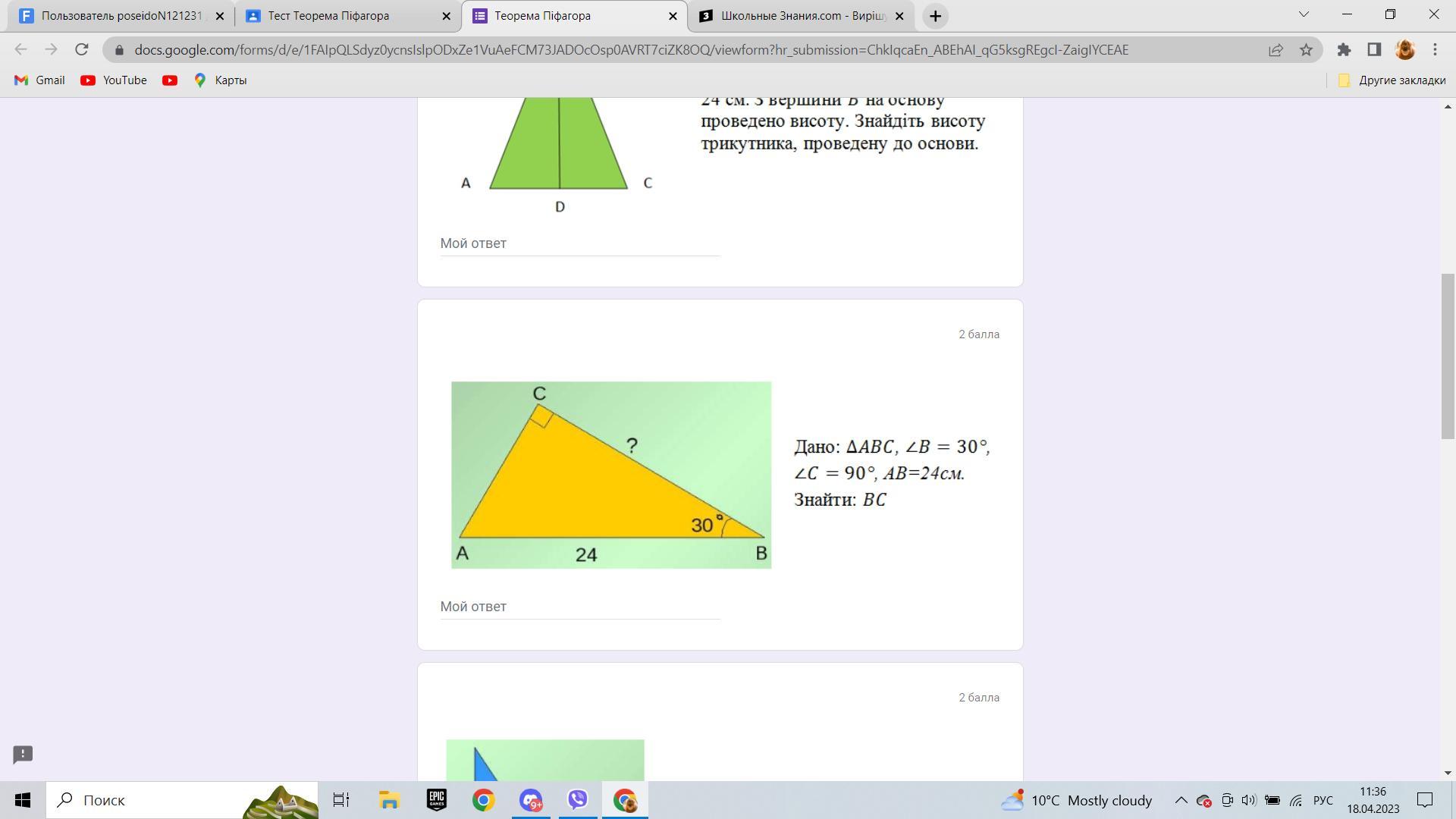
Task: Launch Epic Games from taskbar
Action: 437,800
